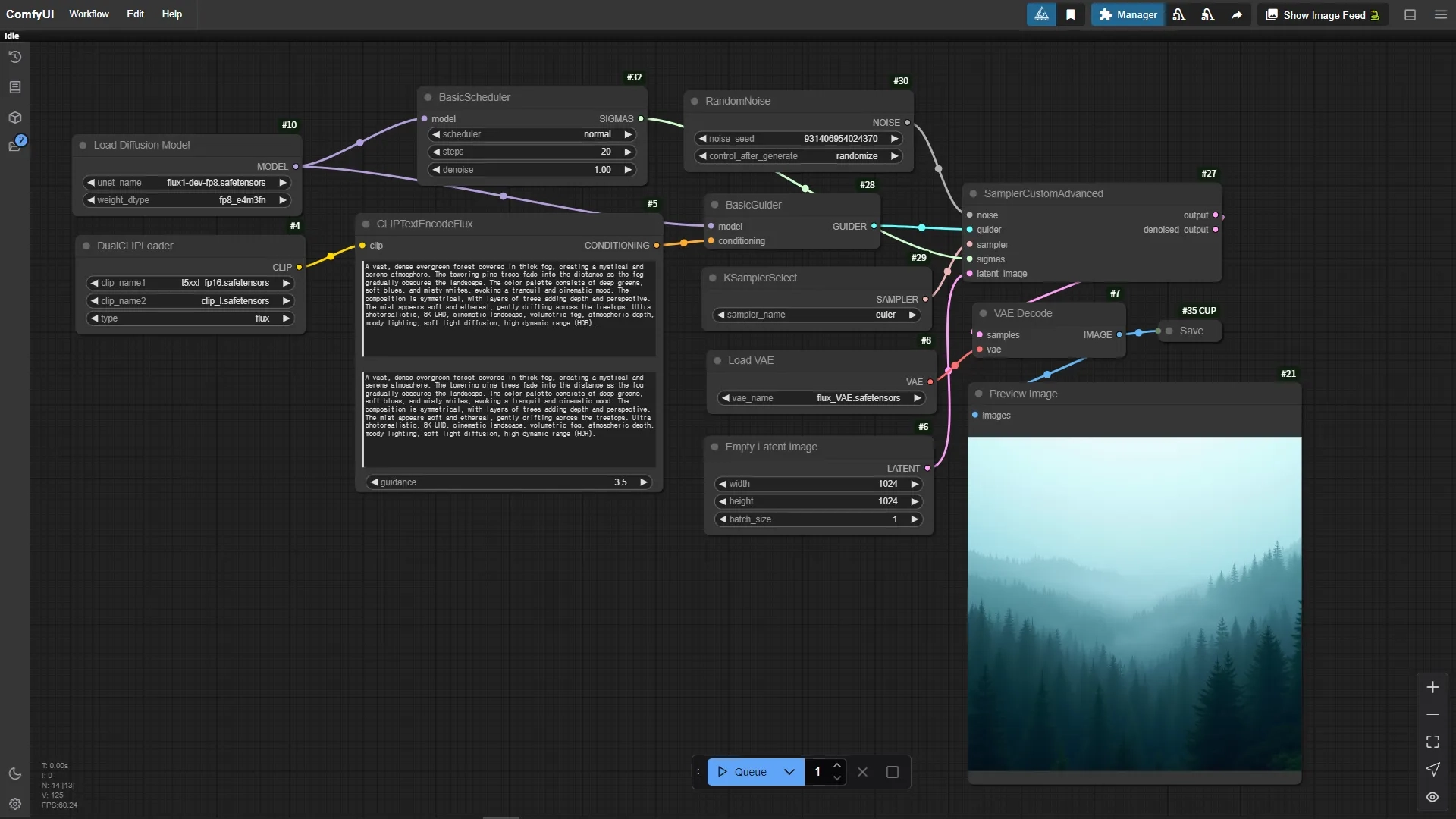Image resolution: width=1456 pixels, height=819 pixels.
Task: Collapse the BasicScheduler node using its dot
Action: pos(428,97)
